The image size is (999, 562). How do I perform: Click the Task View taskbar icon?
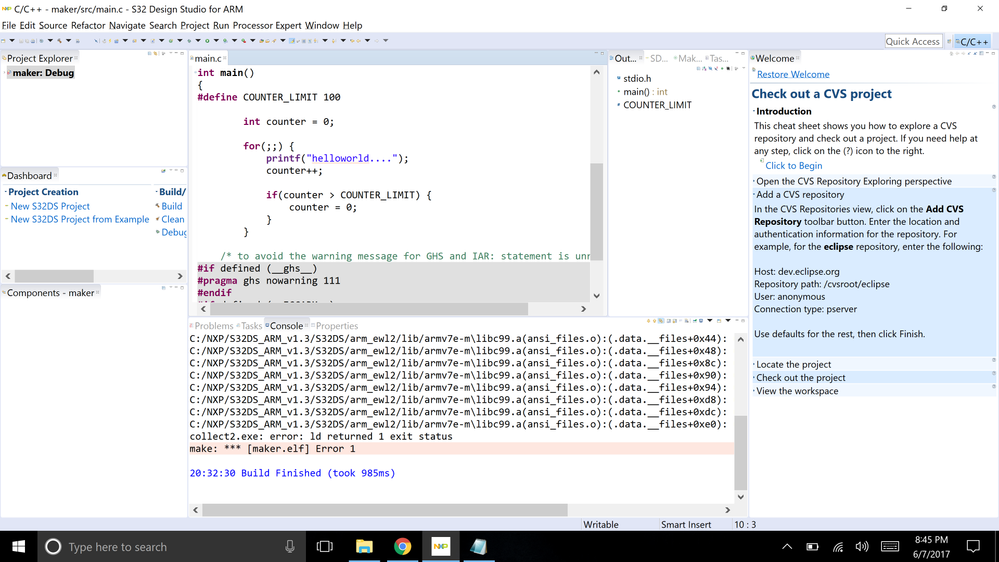pos(325,547)
